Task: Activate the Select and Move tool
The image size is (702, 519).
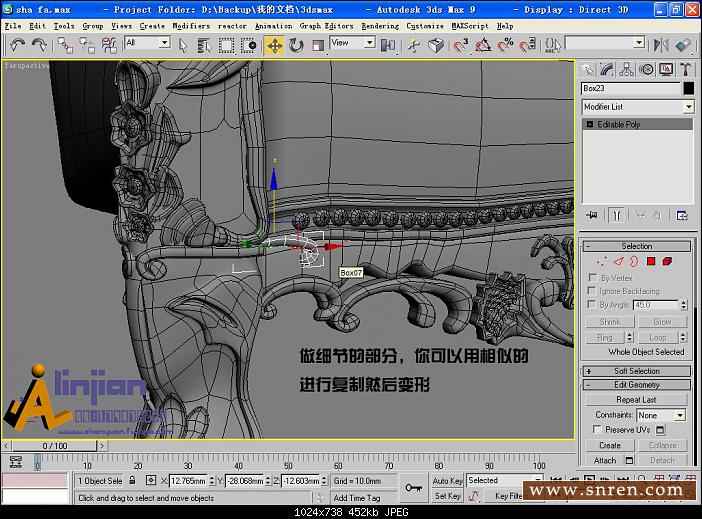Action: (274, 45)
